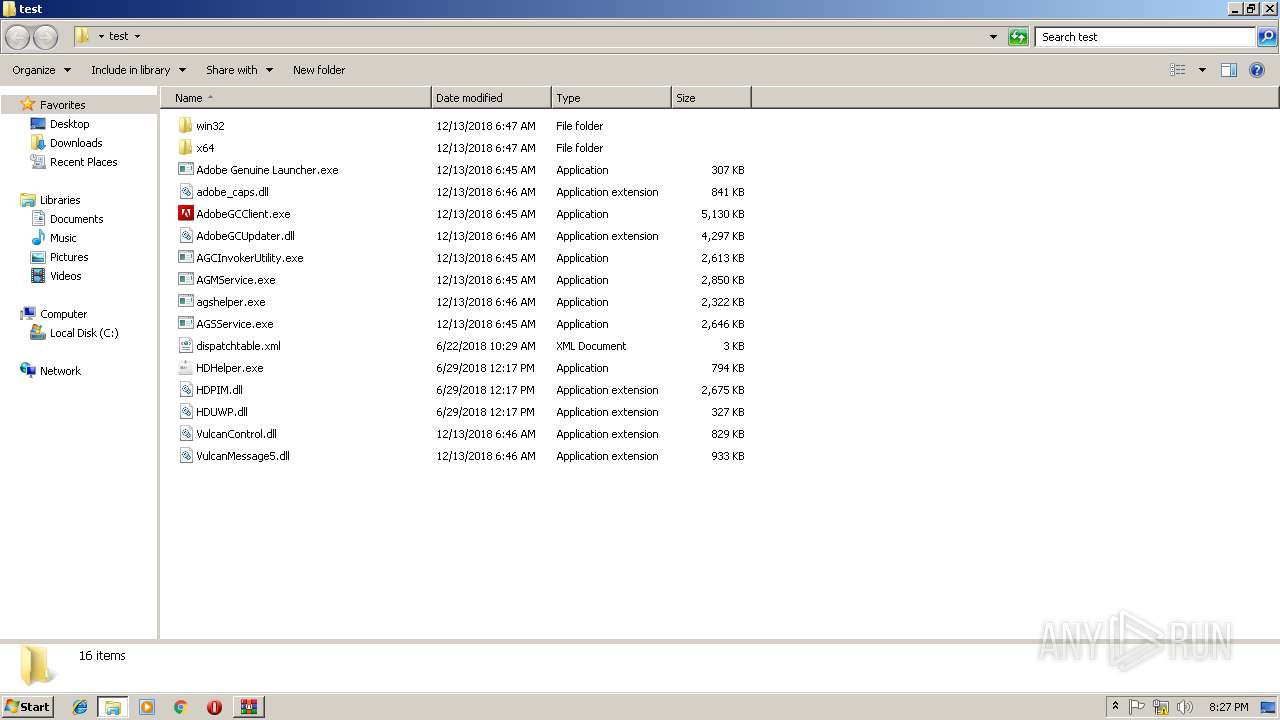This screenshot has width=1280, height=720.
Task: Select the AdobeGCUpdater.dll file name
Action: tap(245, 236)
